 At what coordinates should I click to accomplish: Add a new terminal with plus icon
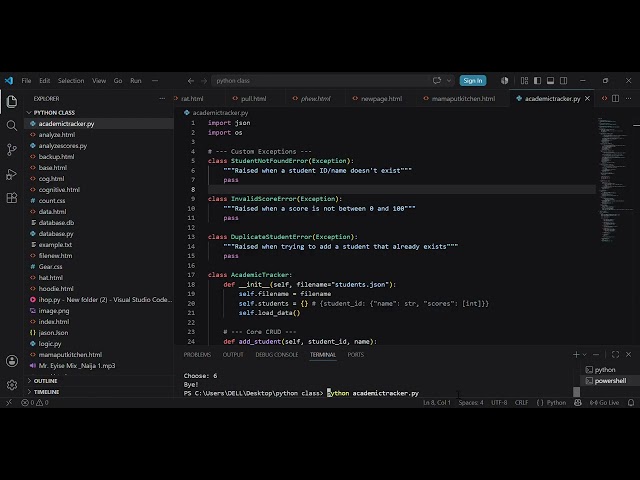coord(576,354)
